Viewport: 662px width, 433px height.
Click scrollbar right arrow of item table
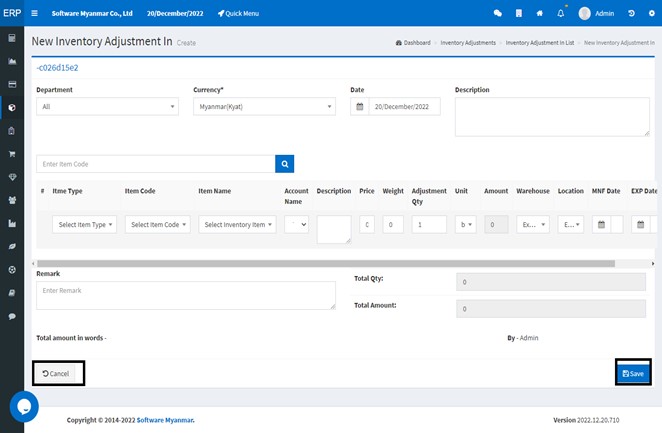tap(653, 263)
